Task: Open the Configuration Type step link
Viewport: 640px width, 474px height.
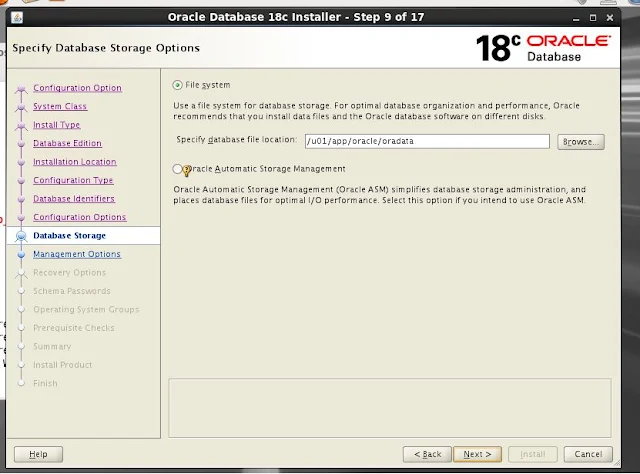Action: tap(73, 180)
